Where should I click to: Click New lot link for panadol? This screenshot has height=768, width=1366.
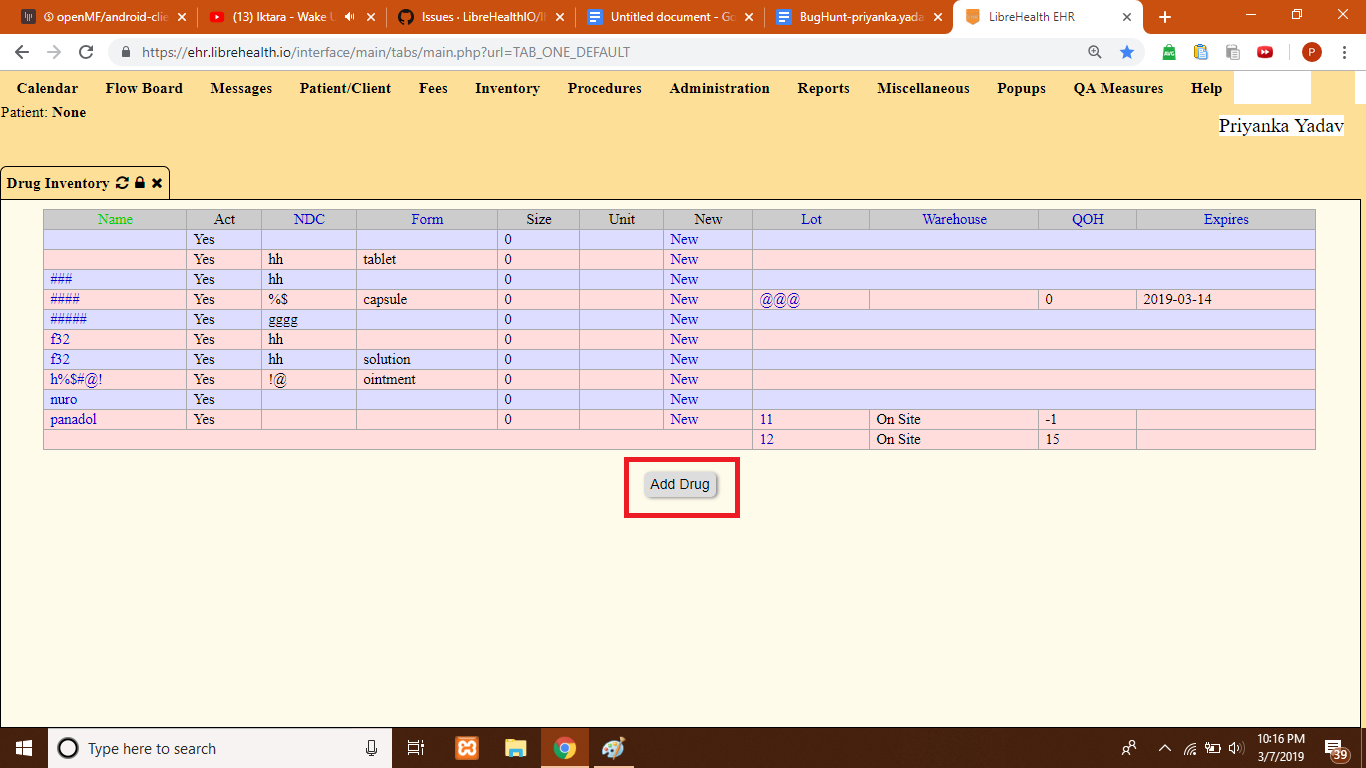pos(684,419)
